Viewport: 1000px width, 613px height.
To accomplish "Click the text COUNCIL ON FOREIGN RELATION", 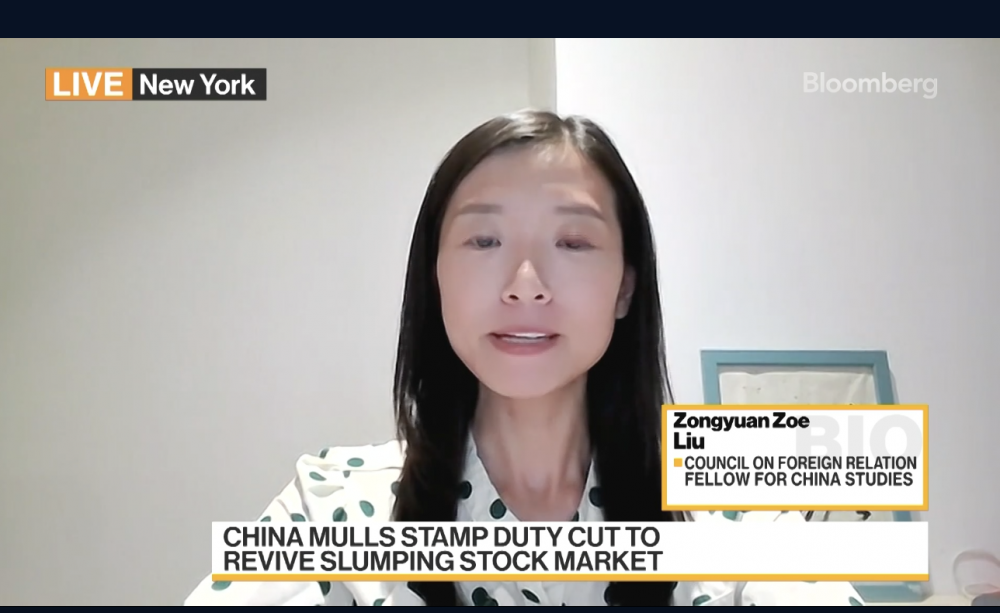I will 800,462.
